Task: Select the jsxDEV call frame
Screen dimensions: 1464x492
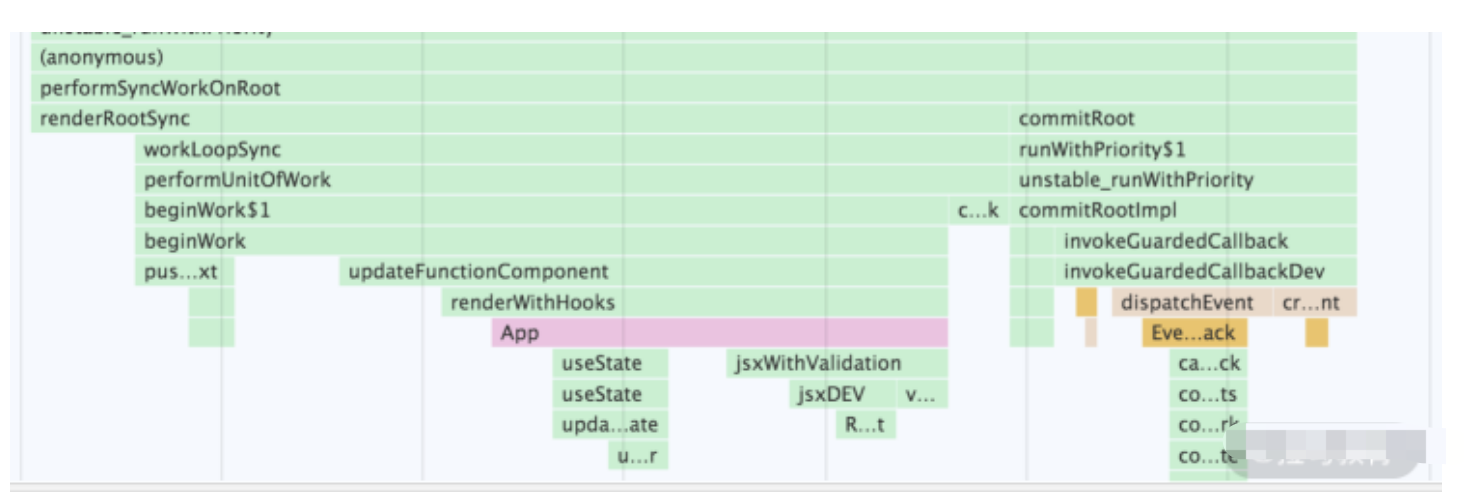Action: tap(831, 395)
